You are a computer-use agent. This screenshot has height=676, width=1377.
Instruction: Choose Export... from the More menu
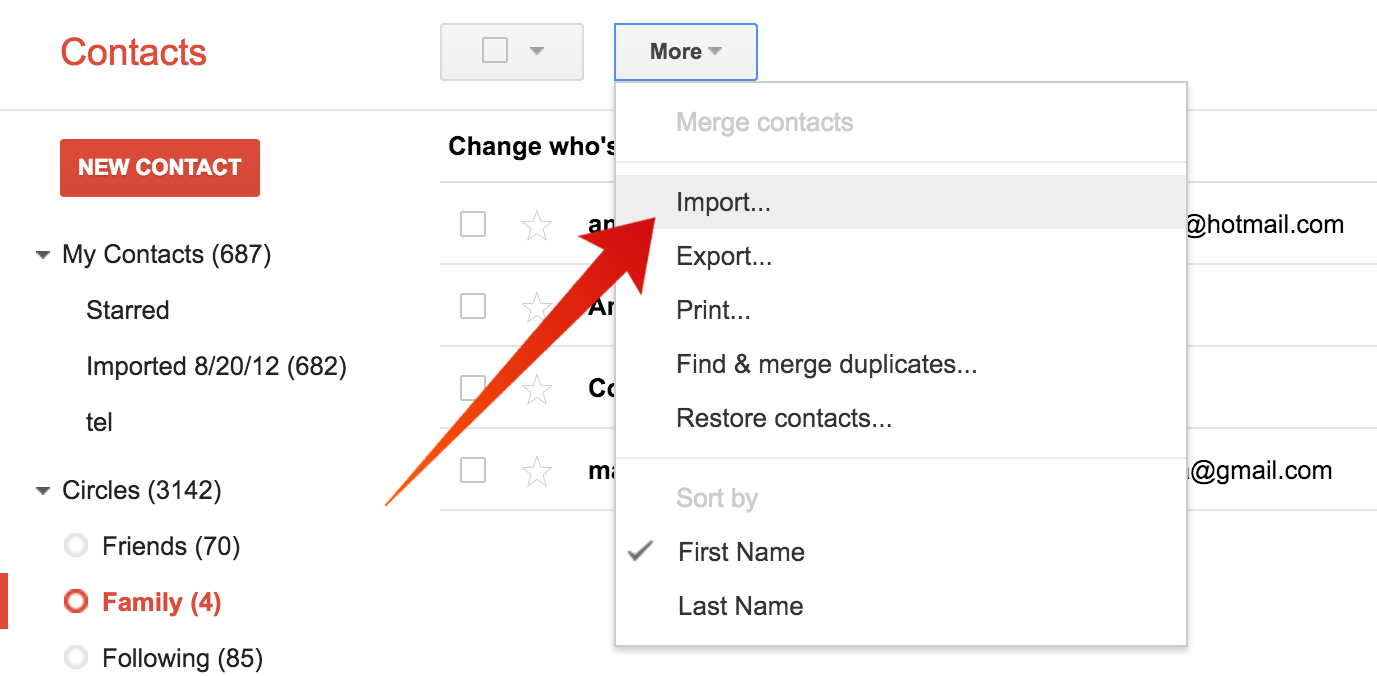[x=724, y=256]
